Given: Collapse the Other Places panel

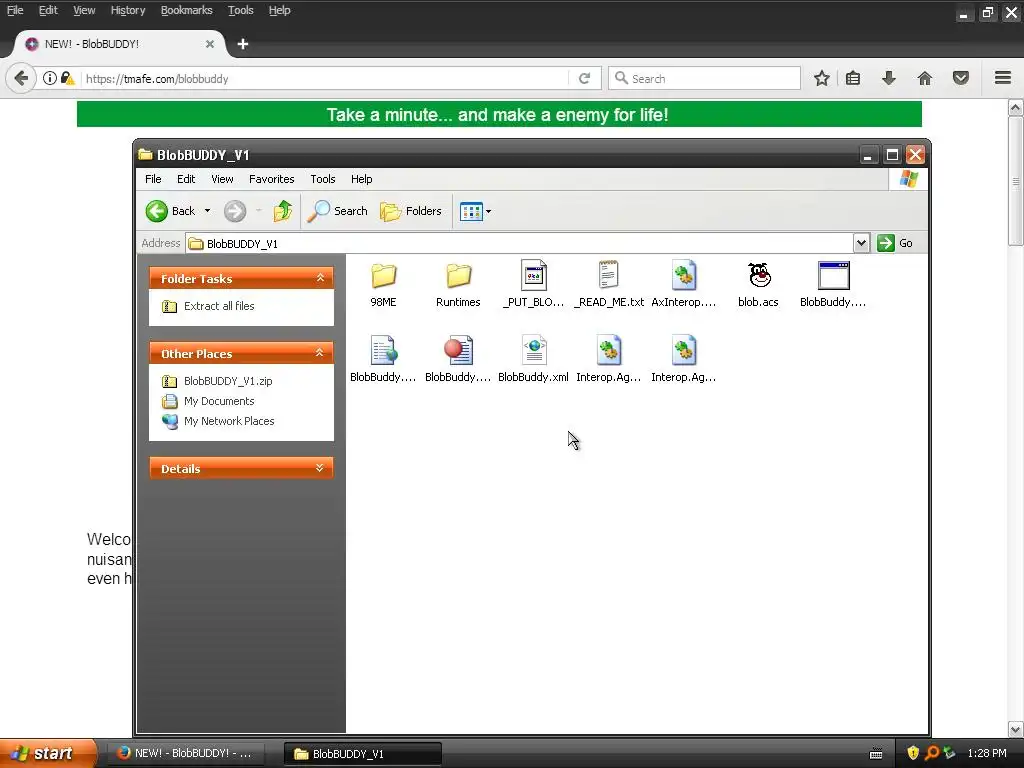Looking at the screenshot, I should (x=320, y=353).
